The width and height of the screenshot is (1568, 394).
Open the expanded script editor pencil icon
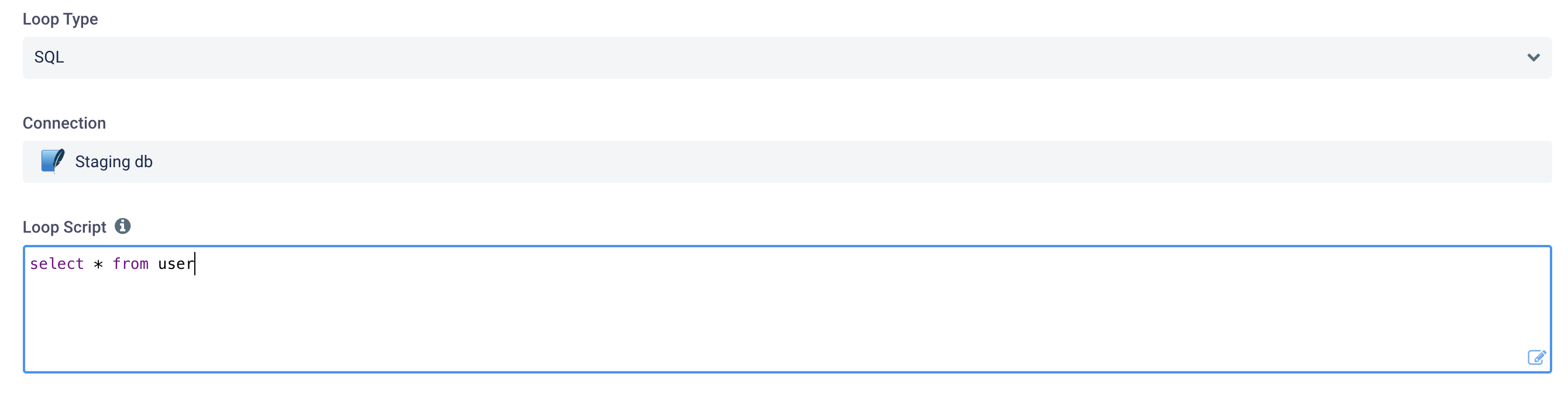point(1536,357)
